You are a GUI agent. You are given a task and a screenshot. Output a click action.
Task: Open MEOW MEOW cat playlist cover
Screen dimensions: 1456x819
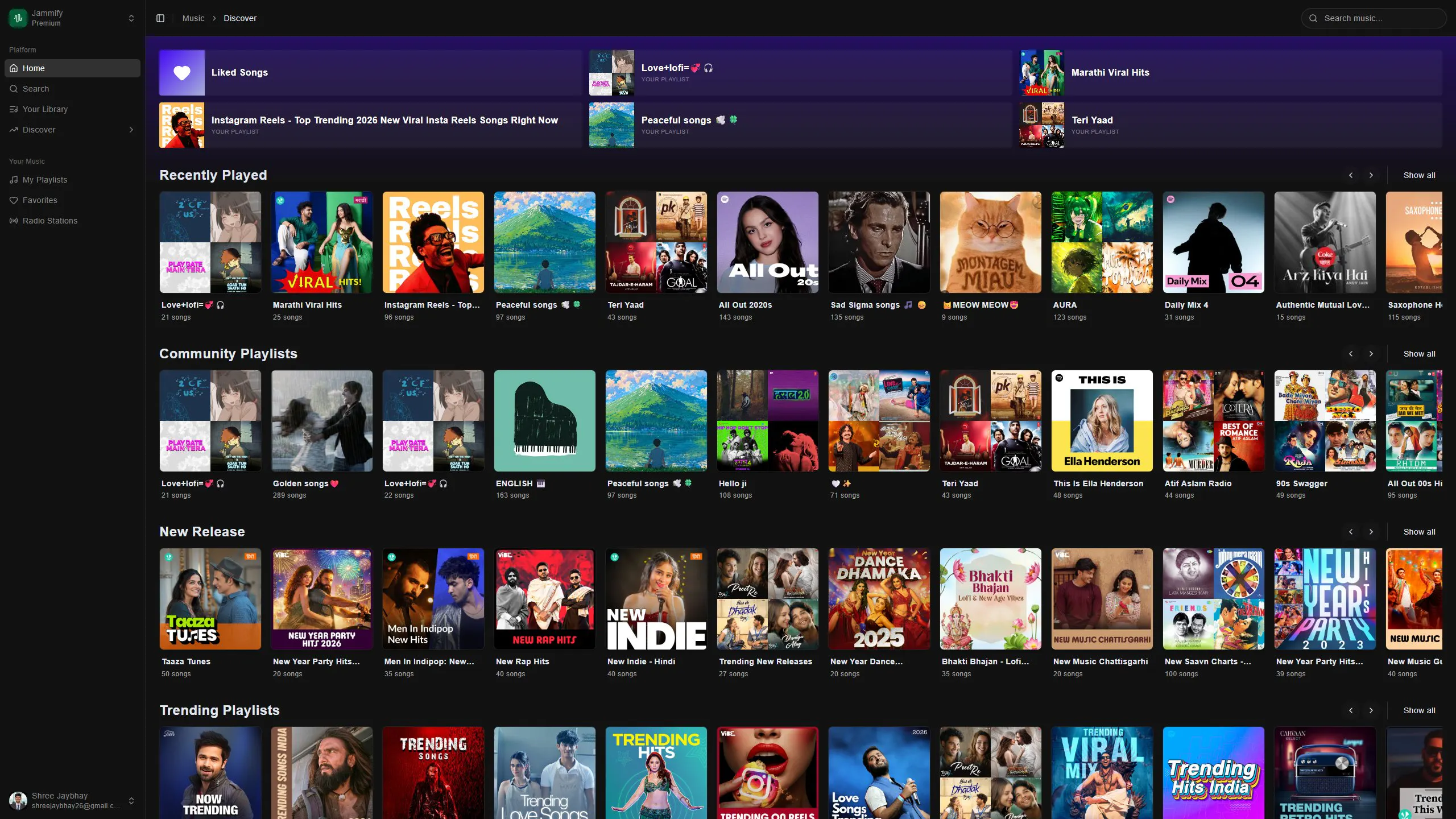tap(991, 242)
